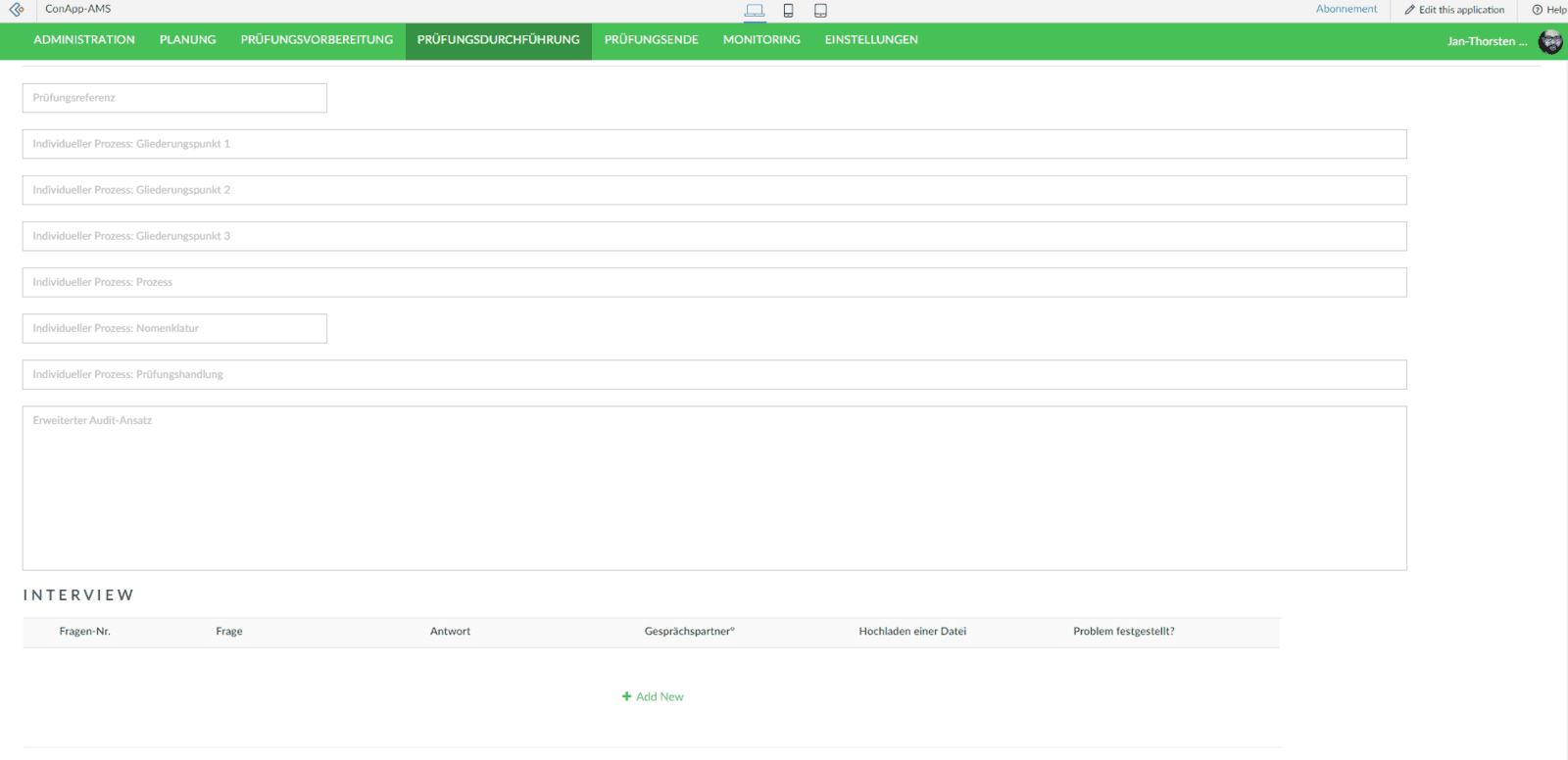Click into Erweiterter Audit-Ansatz text area
Image resolution: width=1568 pixels, height=760 pixels.
[714, 488]
